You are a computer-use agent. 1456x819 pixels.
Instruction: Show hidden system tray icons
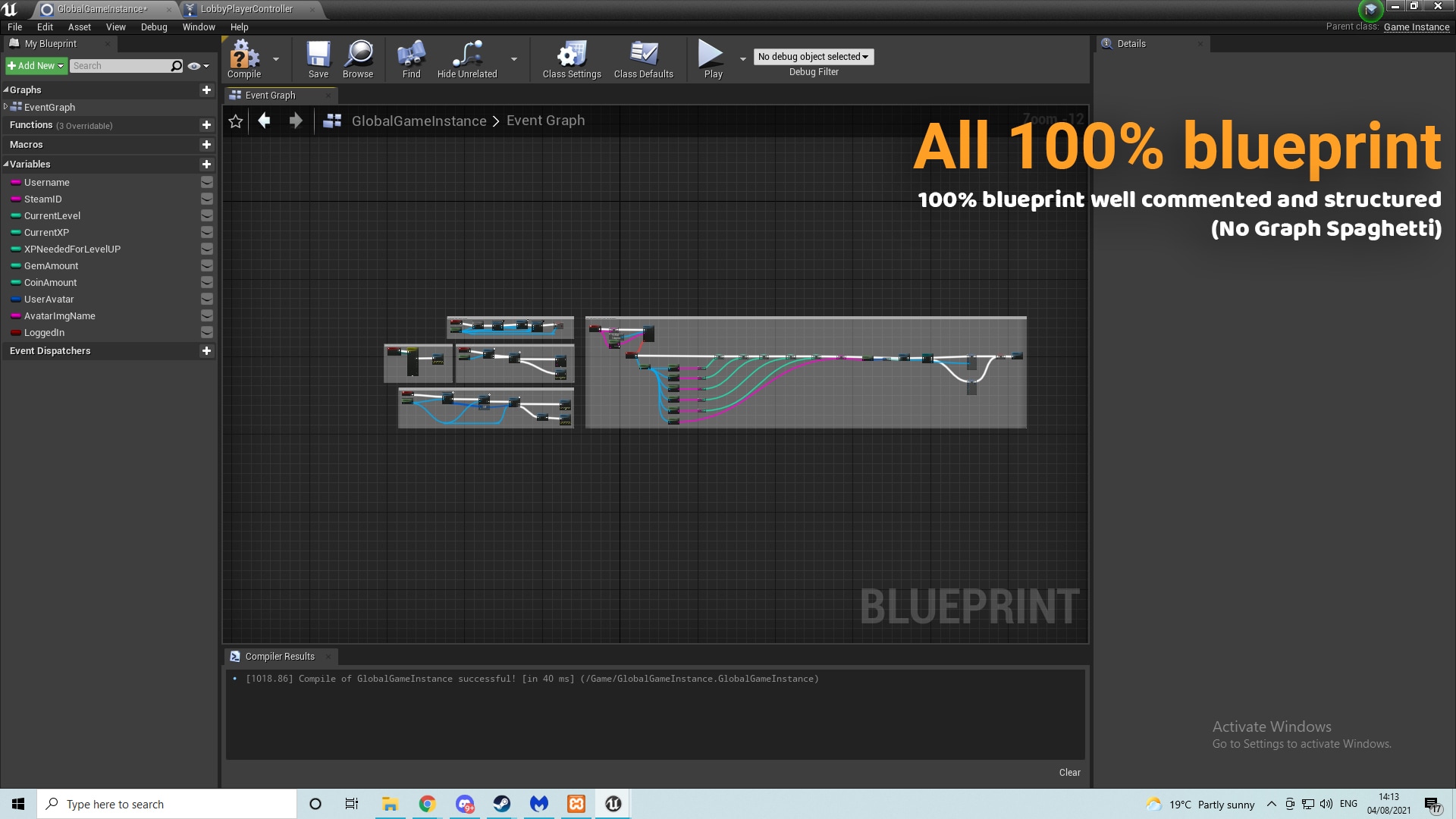pos(1272,805)
